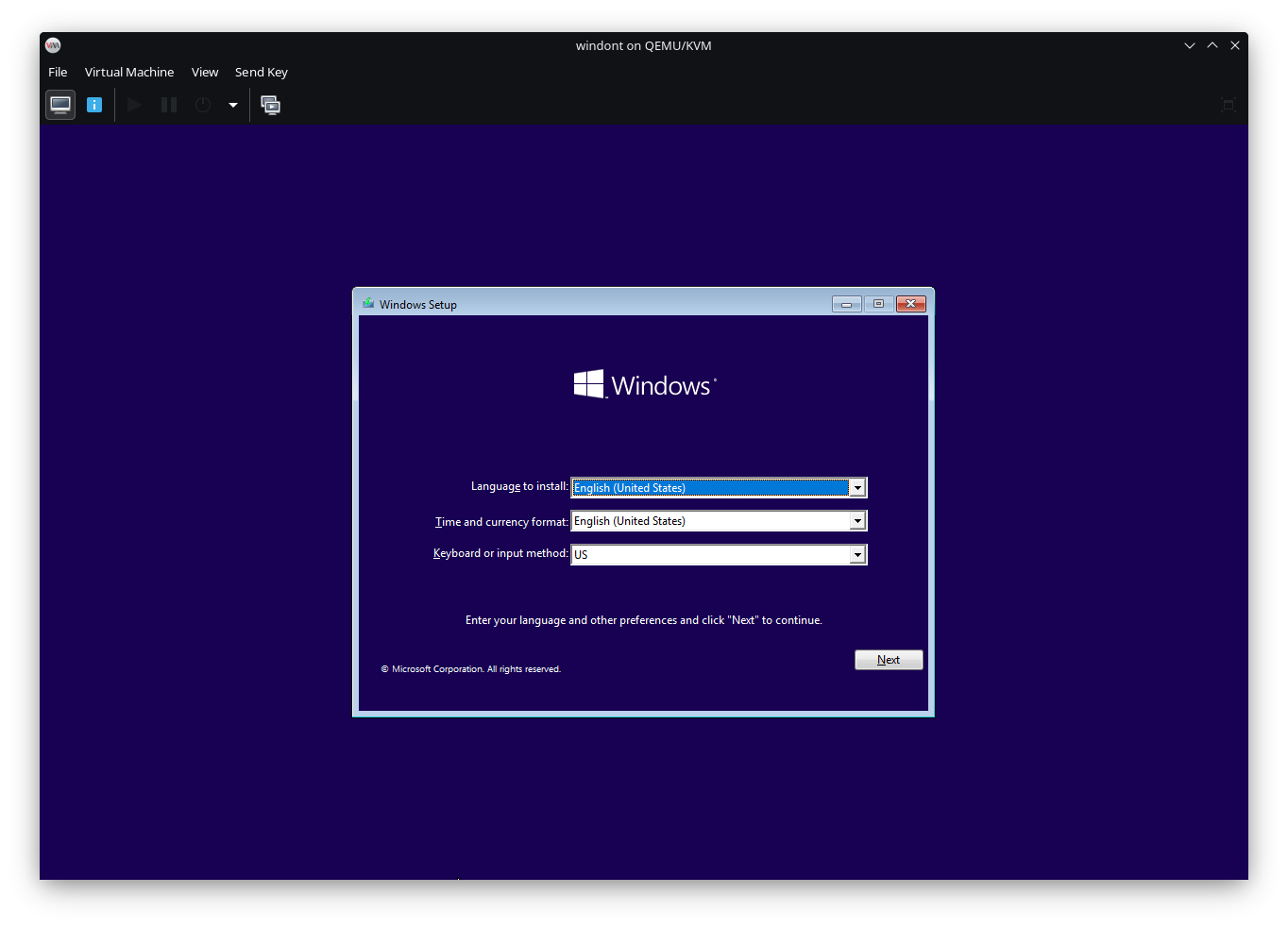Close the windont QEMU/KVM window

coord(1235,45)
